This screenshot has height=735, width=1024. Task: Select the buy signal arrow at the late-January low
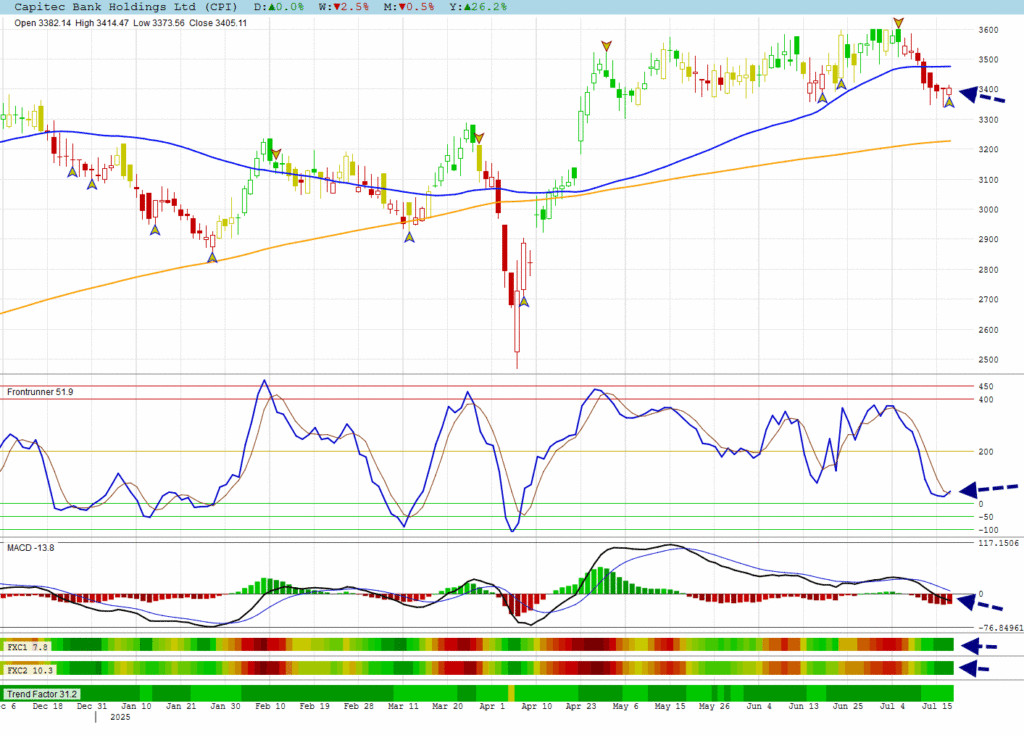[x=212, y=258]
